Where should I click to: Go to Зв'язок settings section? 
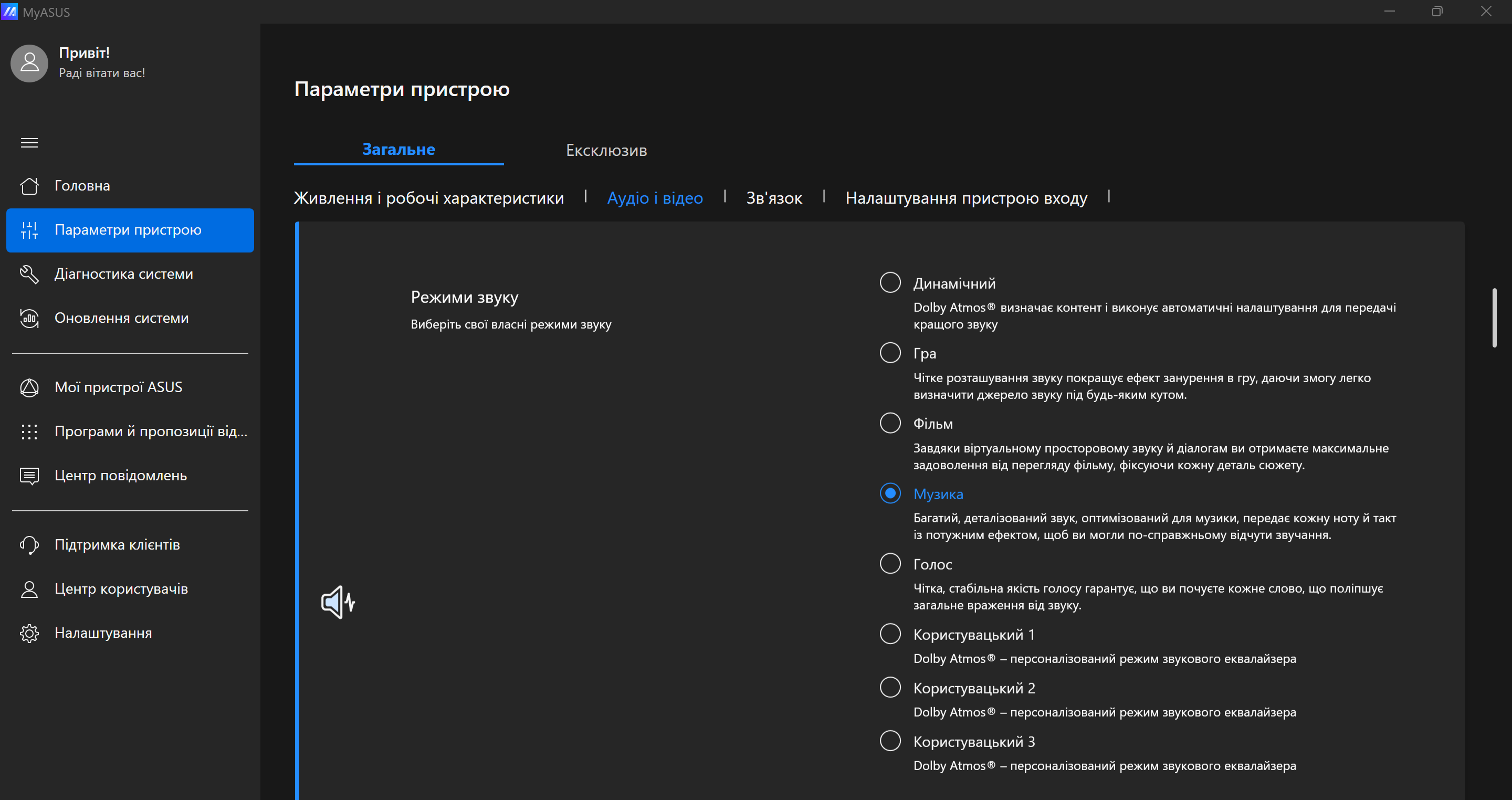[x=774, y=198]
